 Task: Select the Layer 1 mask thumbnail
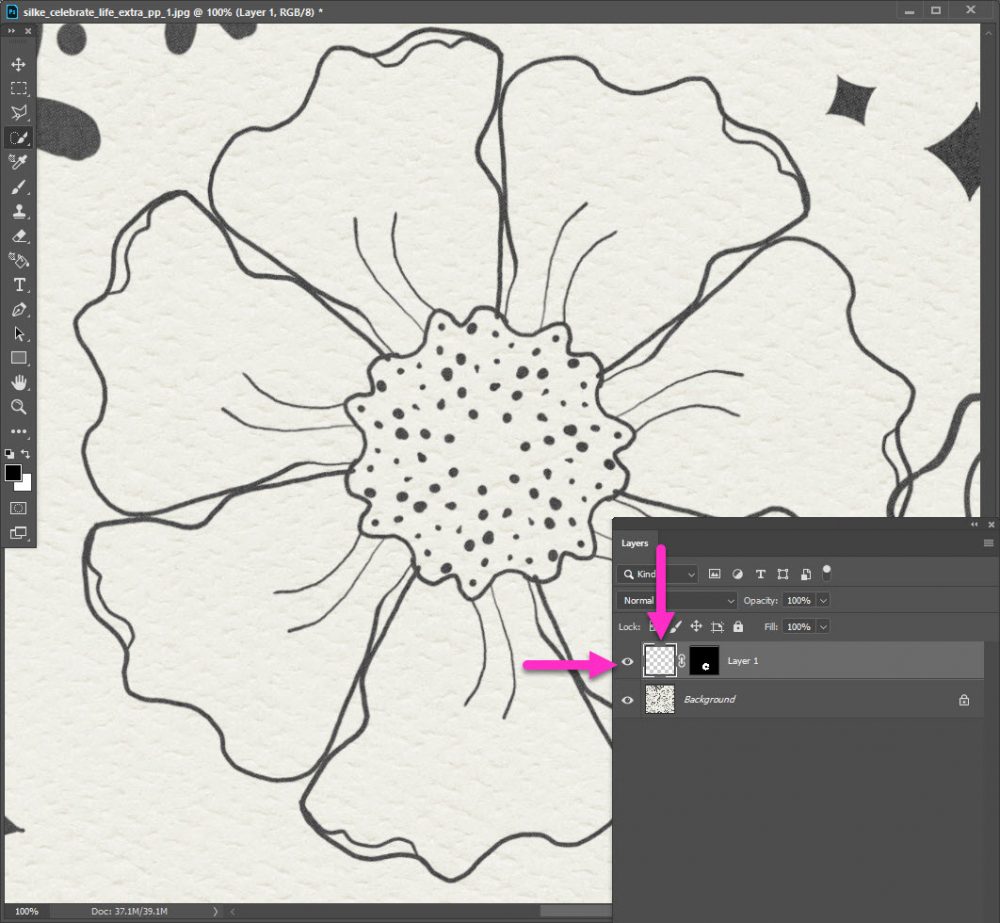(x=705, y=661)
